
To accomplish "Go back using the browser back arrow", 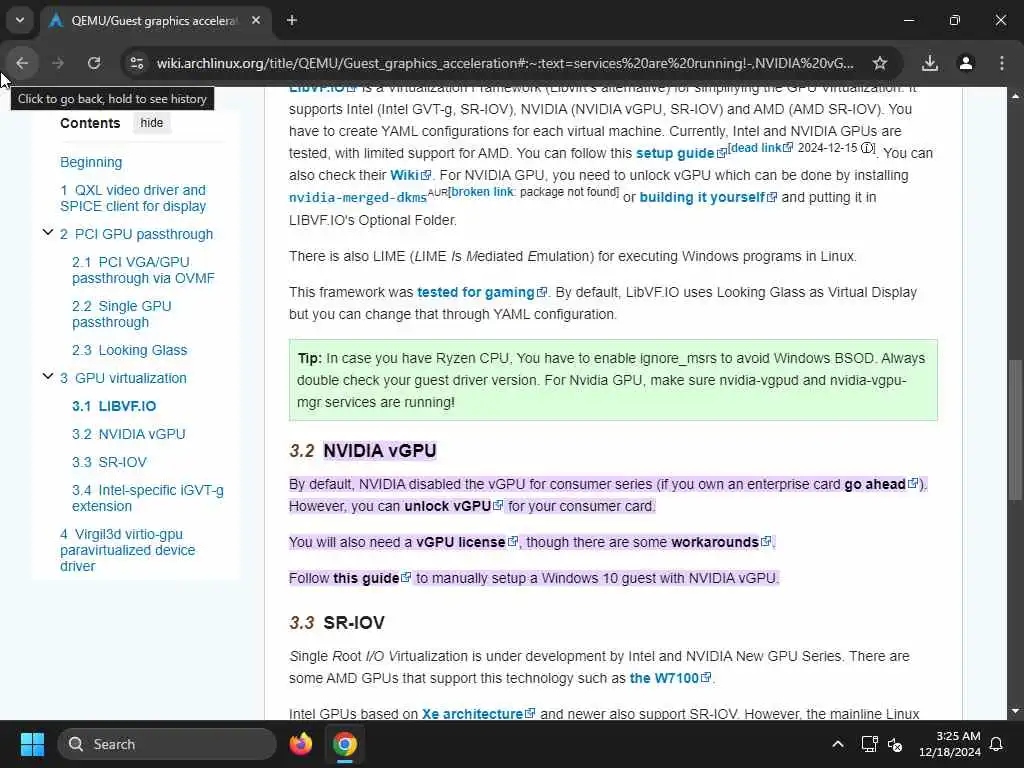I will [x=22, y=63].
